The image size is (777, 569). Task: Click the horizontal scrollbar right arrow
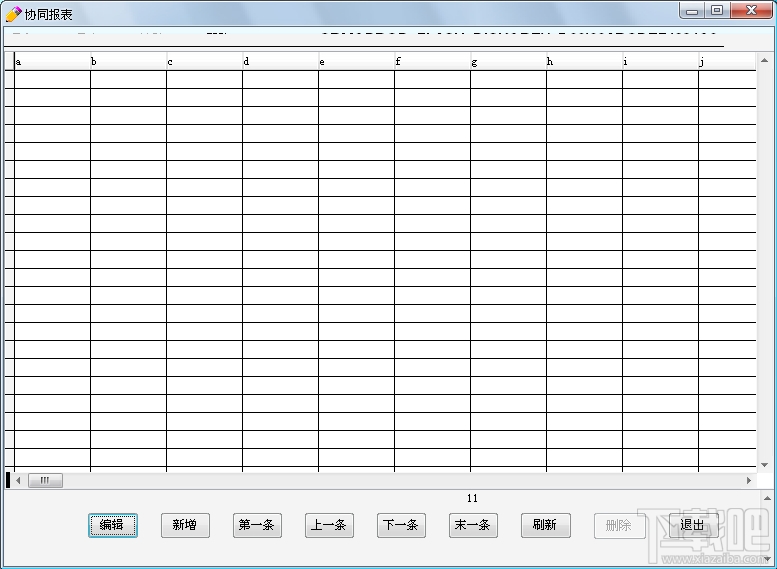749,480
